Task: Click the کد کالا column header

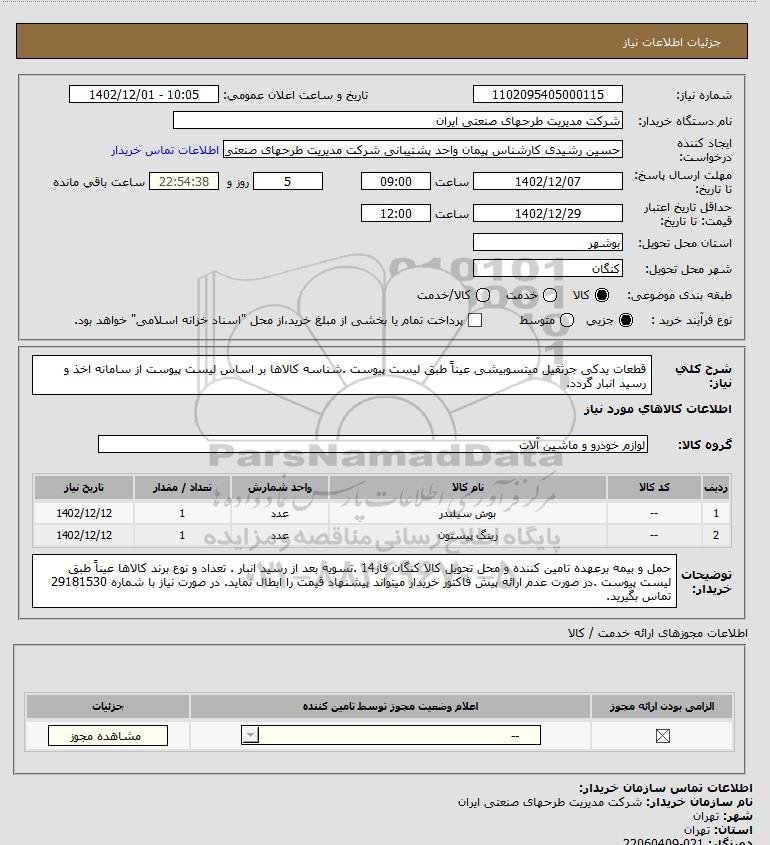Action: [654, 487]
